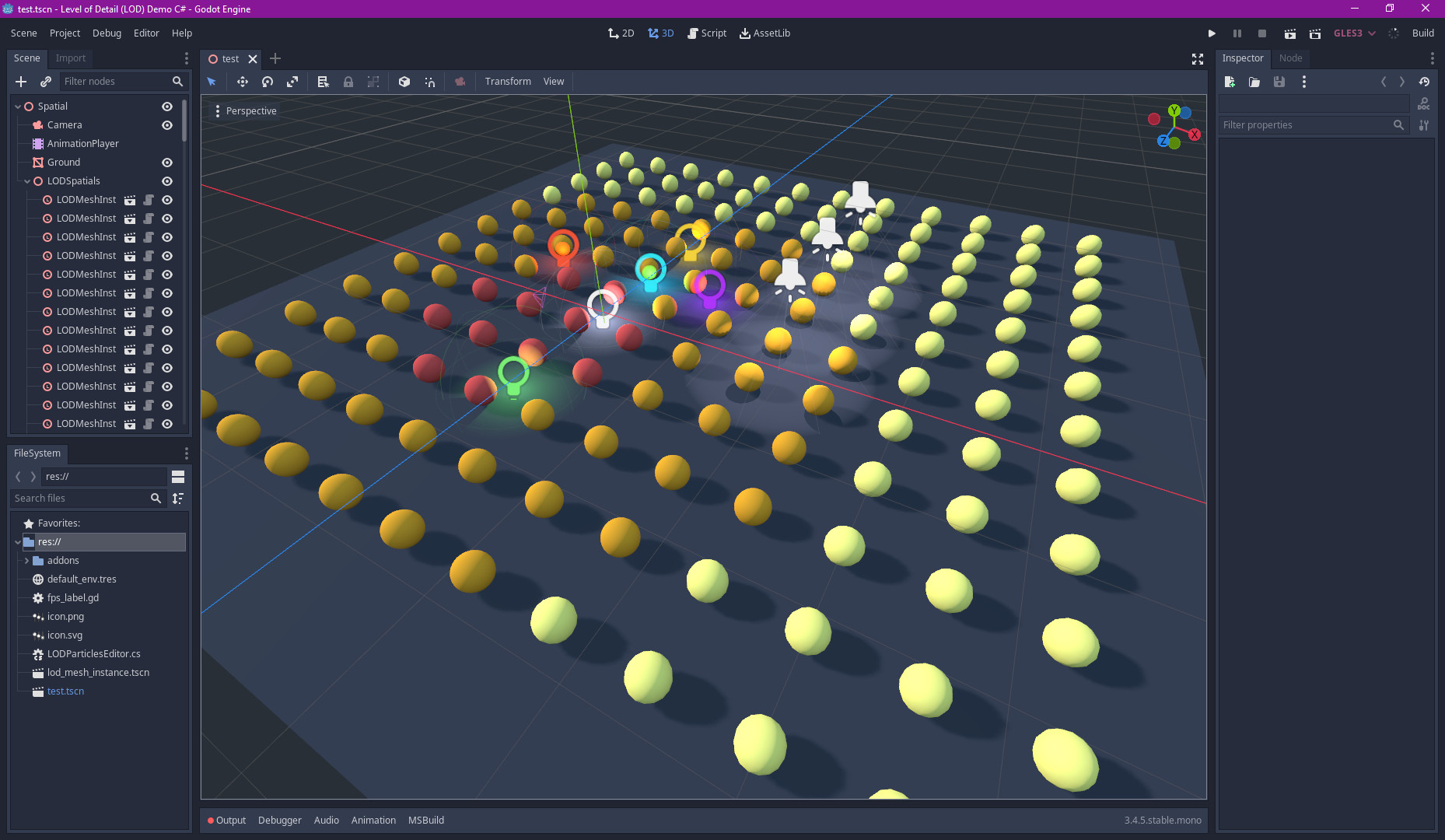Image resolution: width=1445 pixels, height=840 pixels.
Task: Open the Debugger bottom panel
Action: (280, 821)
